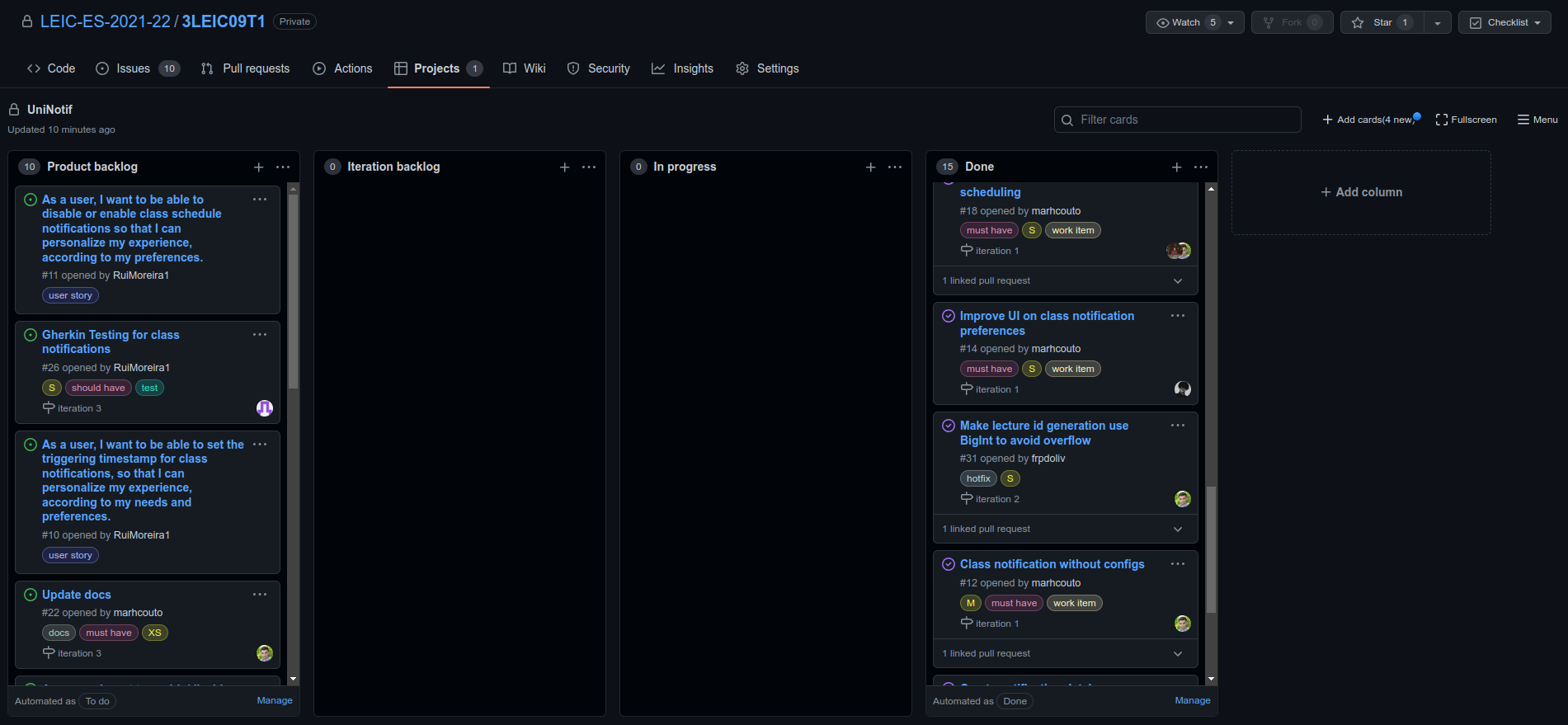
Task: Click the yellow XS label on Update docs
Action: (x=155, y=633)
